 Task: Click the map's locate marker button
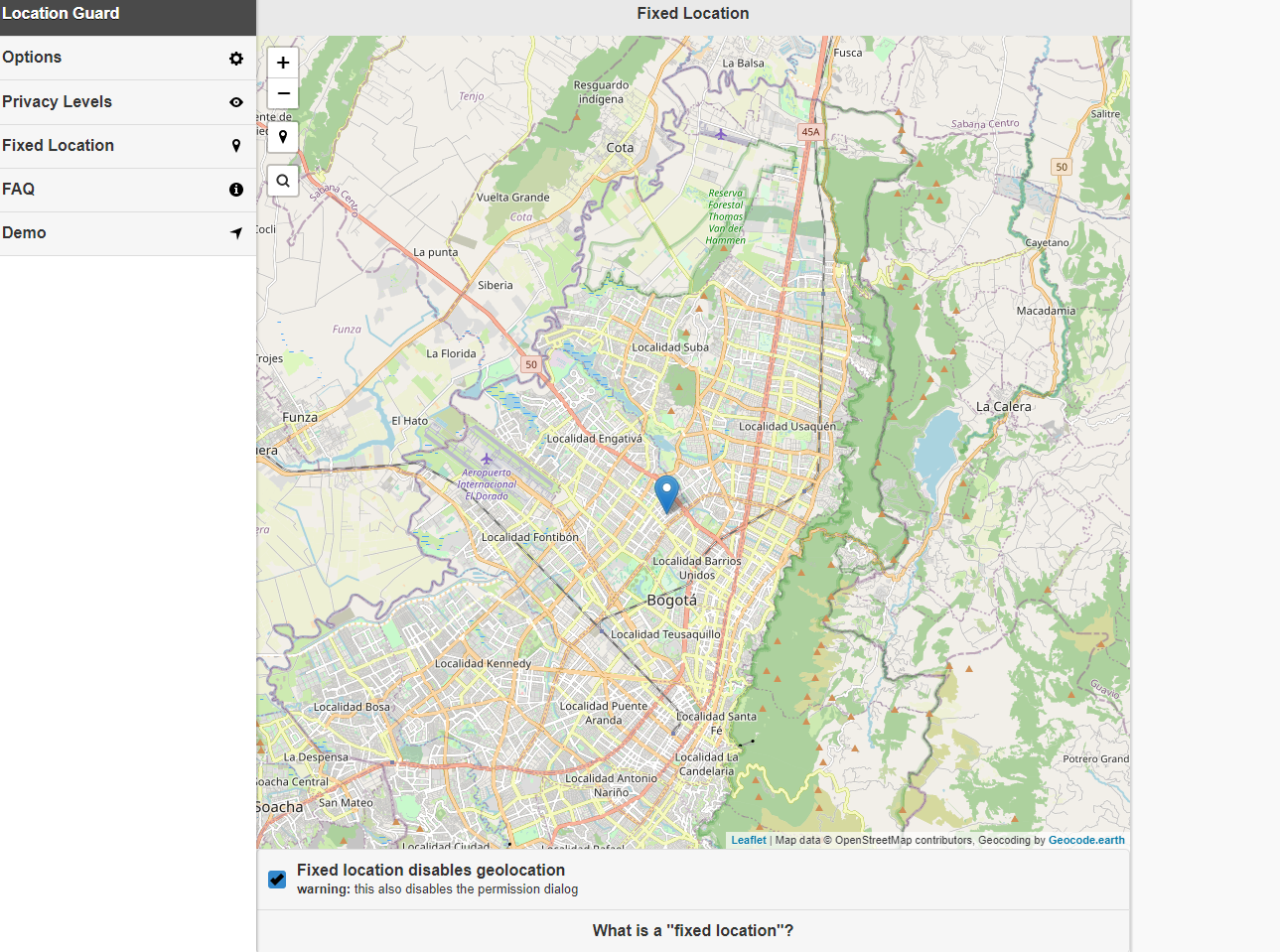(x=283, y=137)
